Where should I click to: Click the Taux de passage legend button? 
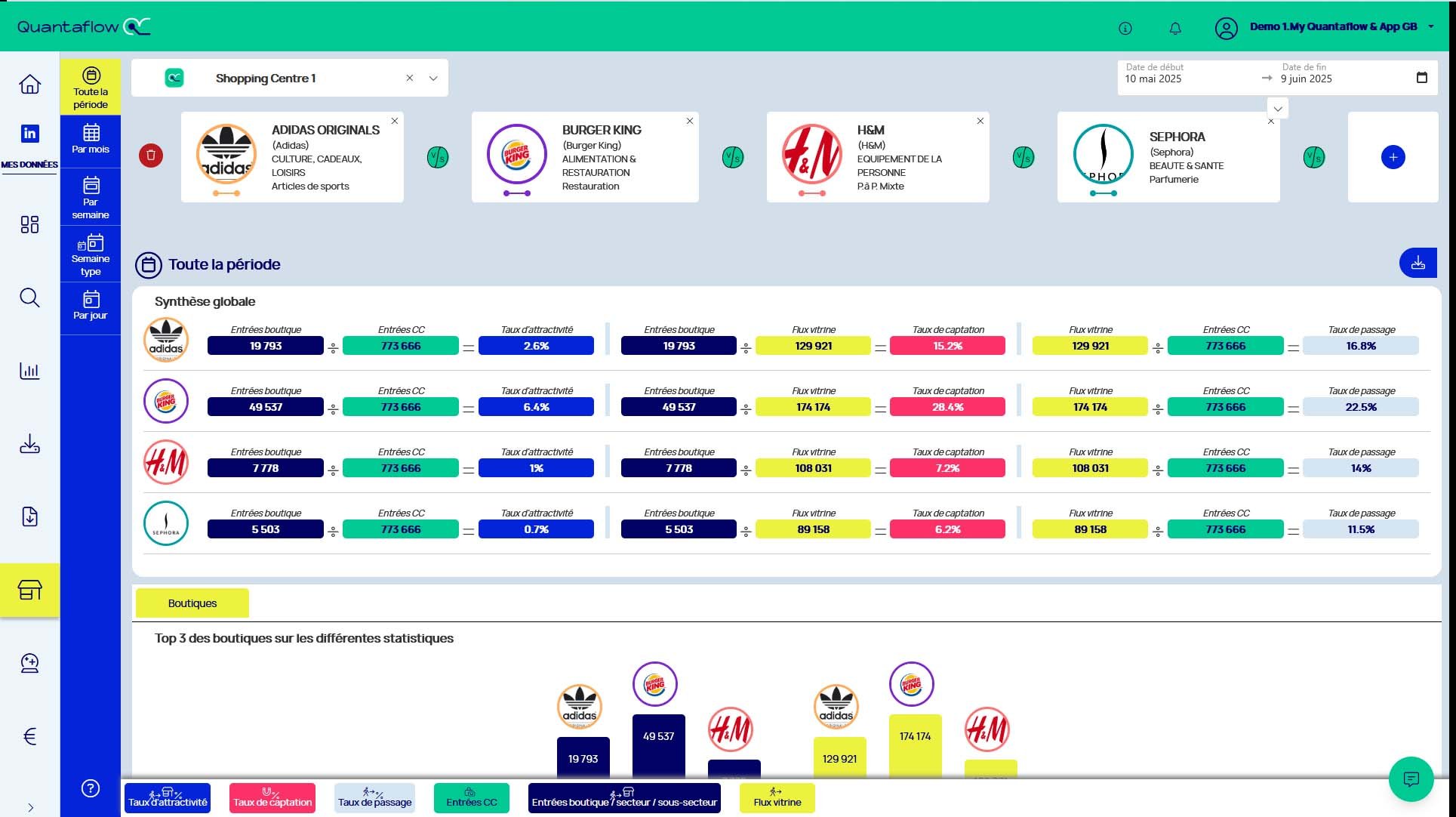coord(375,798)
